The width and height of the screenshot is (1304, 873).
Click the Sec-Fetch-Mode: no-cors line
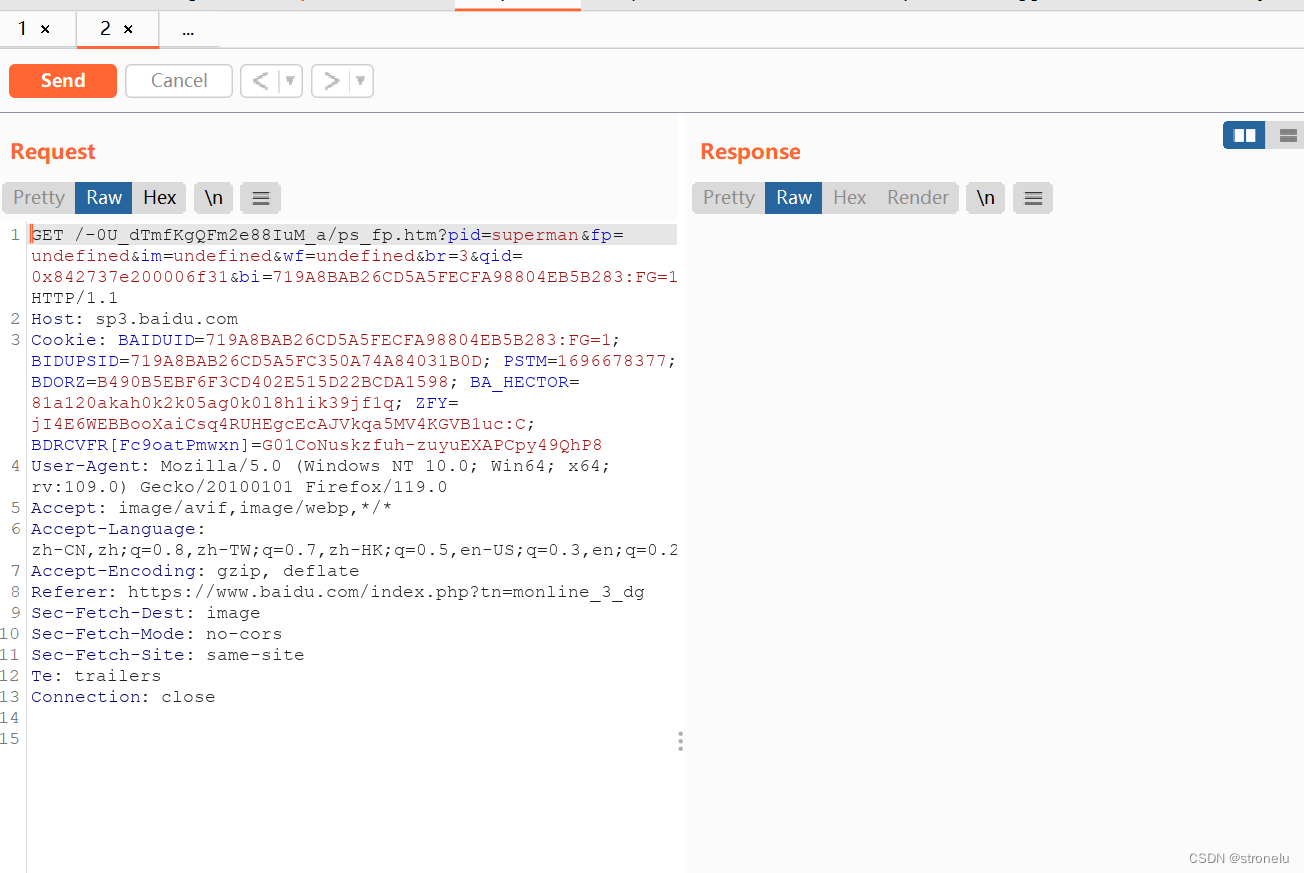point(157,634)
